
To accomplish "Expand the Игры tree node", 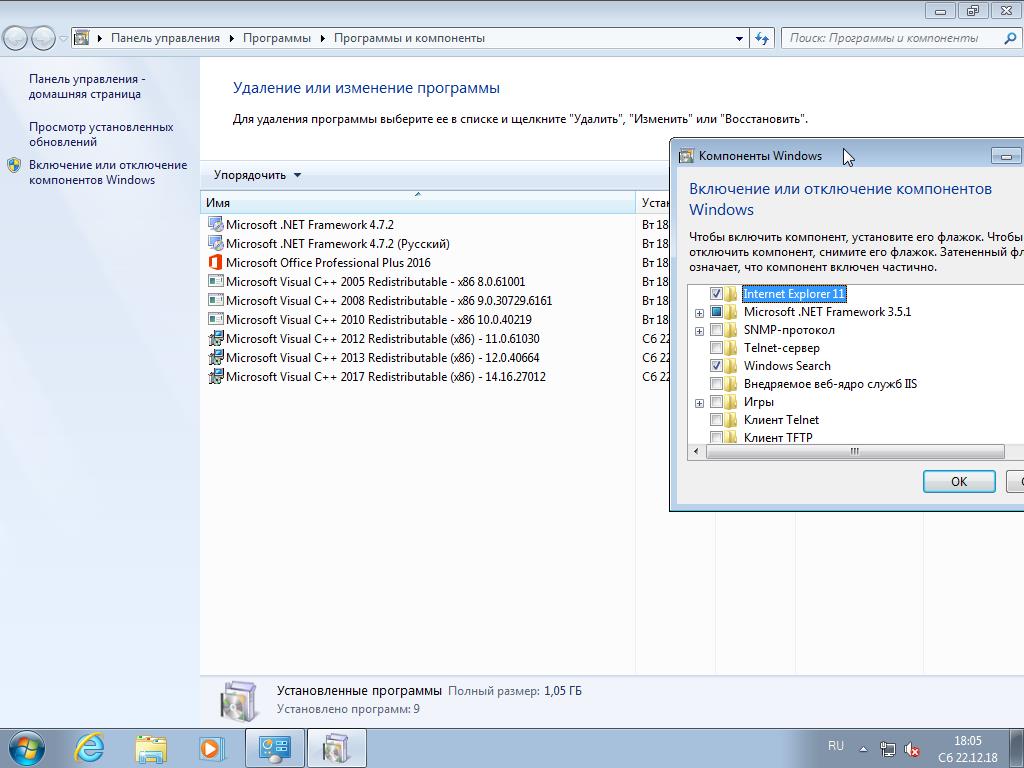I will 699,402.
